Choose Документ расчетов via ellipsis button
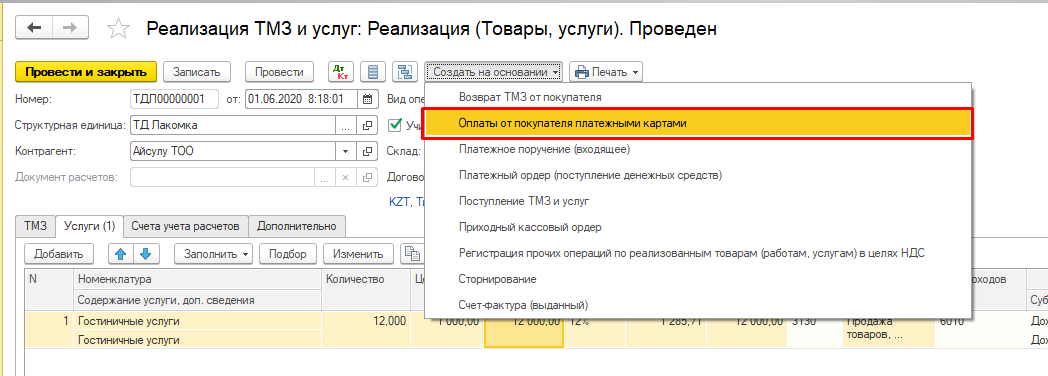1048x376 pixels. pos(324,177)
